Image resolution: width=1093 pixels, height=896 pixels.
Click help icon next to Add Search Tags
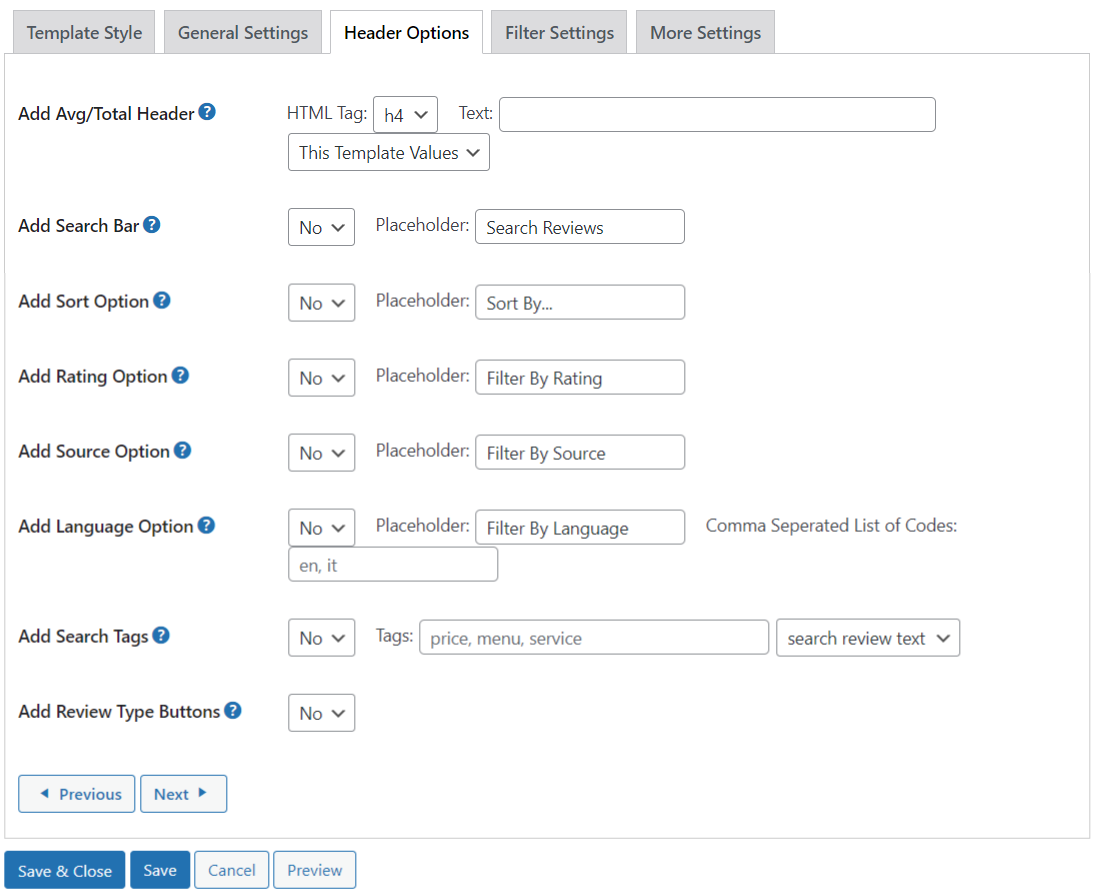click(x=160, y=635)
